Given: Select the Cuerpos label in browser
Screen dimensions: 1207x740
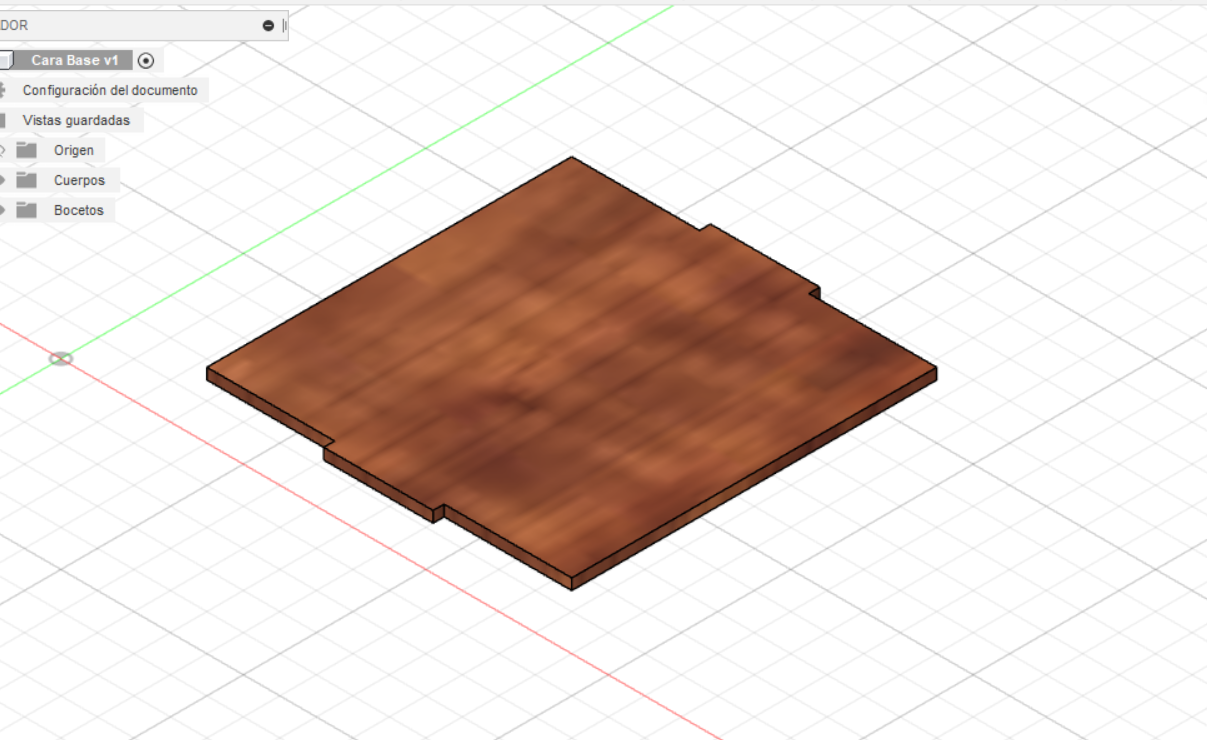Looking at the screenshot, I should coord(79,181).
